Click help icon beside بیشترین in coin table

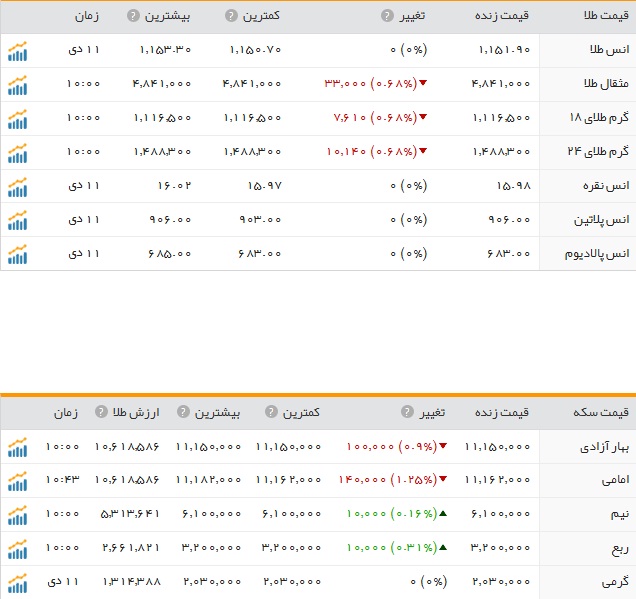click(x=183, y=412)
